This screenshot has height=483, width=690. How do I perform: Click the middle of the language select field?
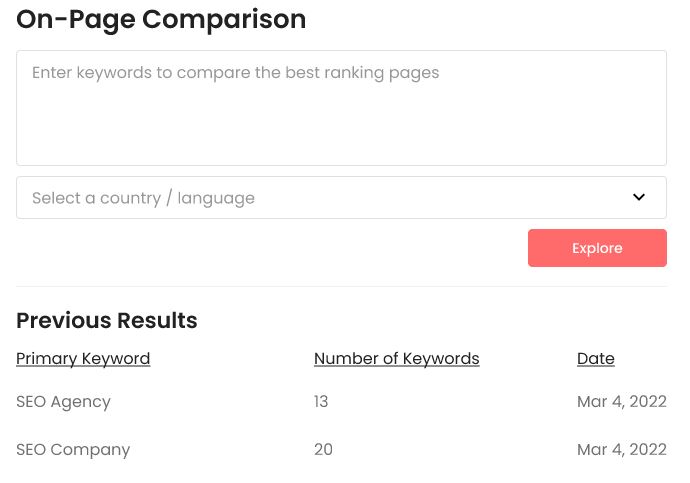click(341, 198)
